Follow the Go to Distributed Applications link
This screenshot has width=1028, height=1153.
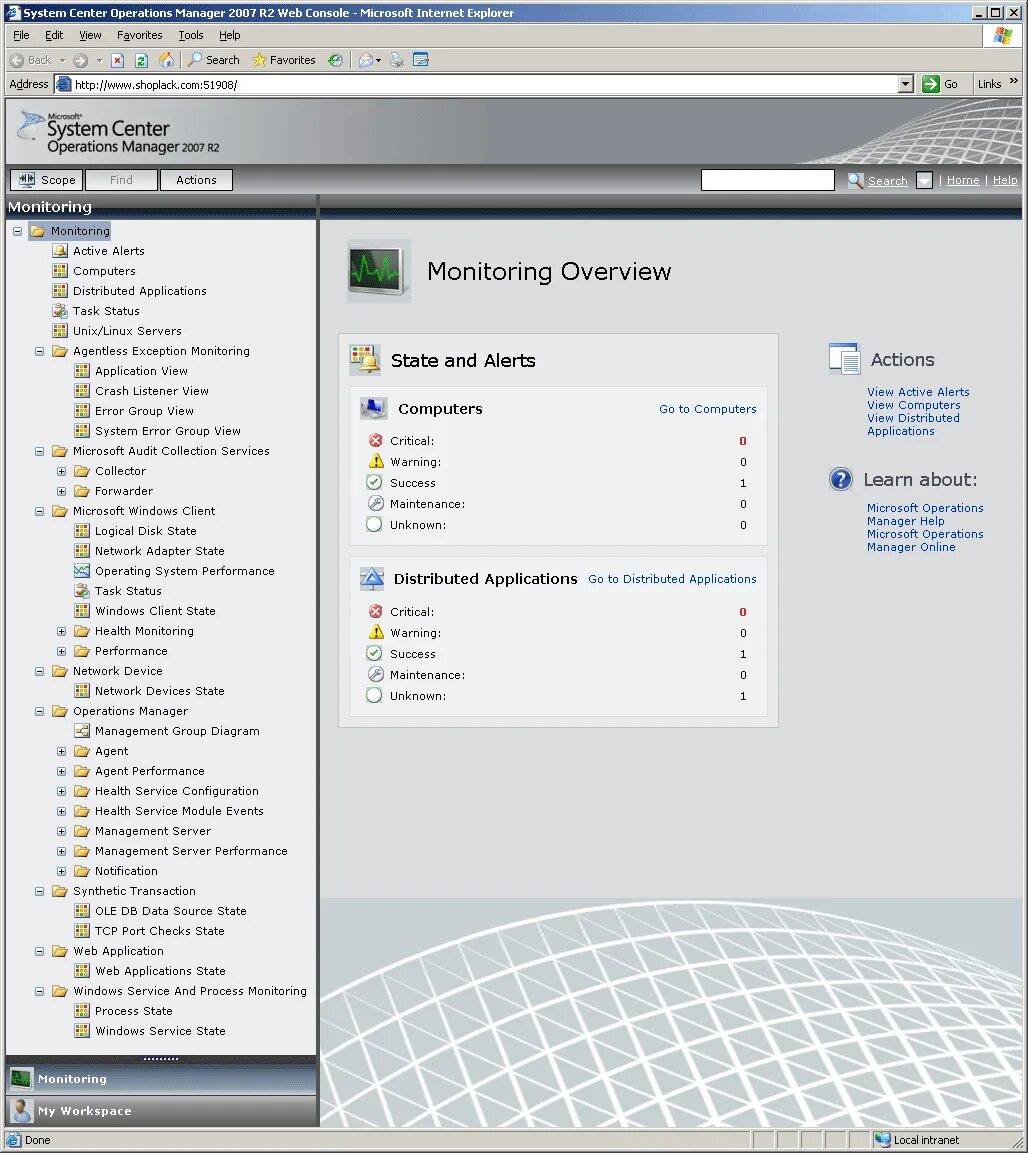pyautogui.click(x=672, y=579)
